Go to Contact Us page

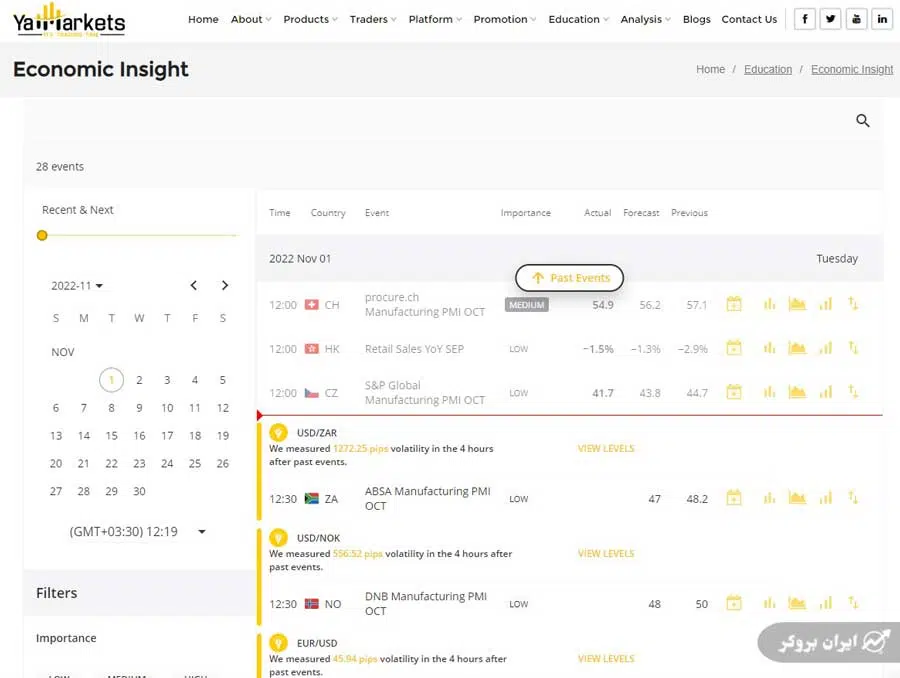(749, 19)
